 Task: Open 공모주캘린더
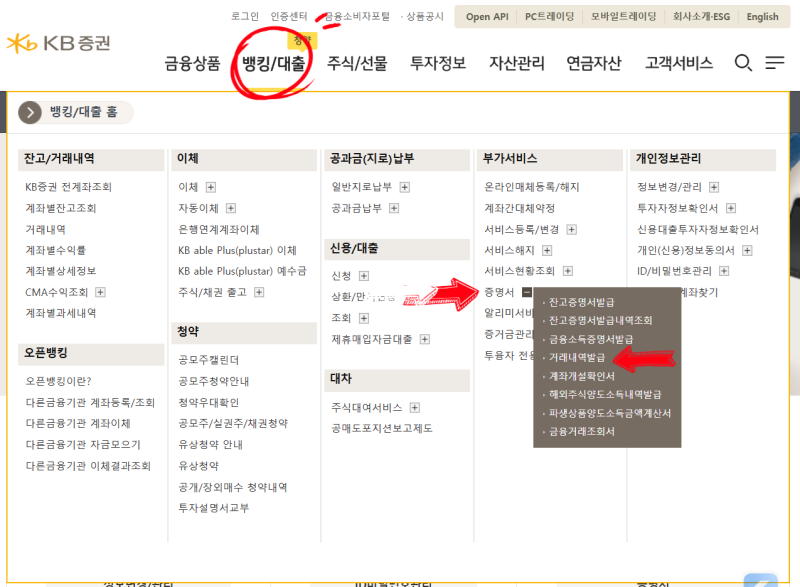(x=209, y=360)
